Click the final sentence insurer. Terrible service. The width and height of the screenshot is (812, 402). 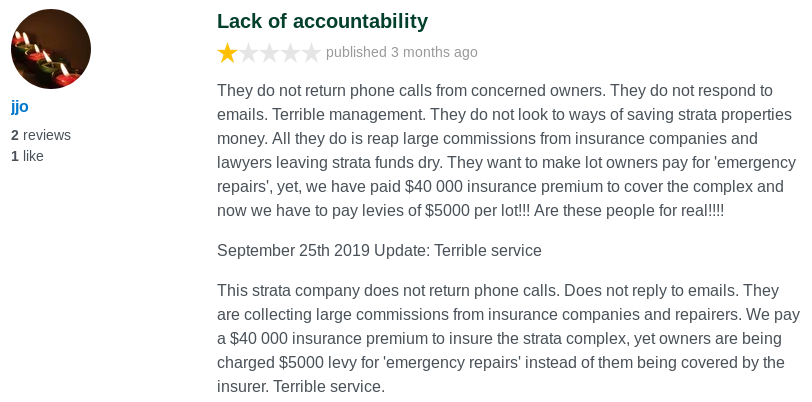click(x=301, y=386)
